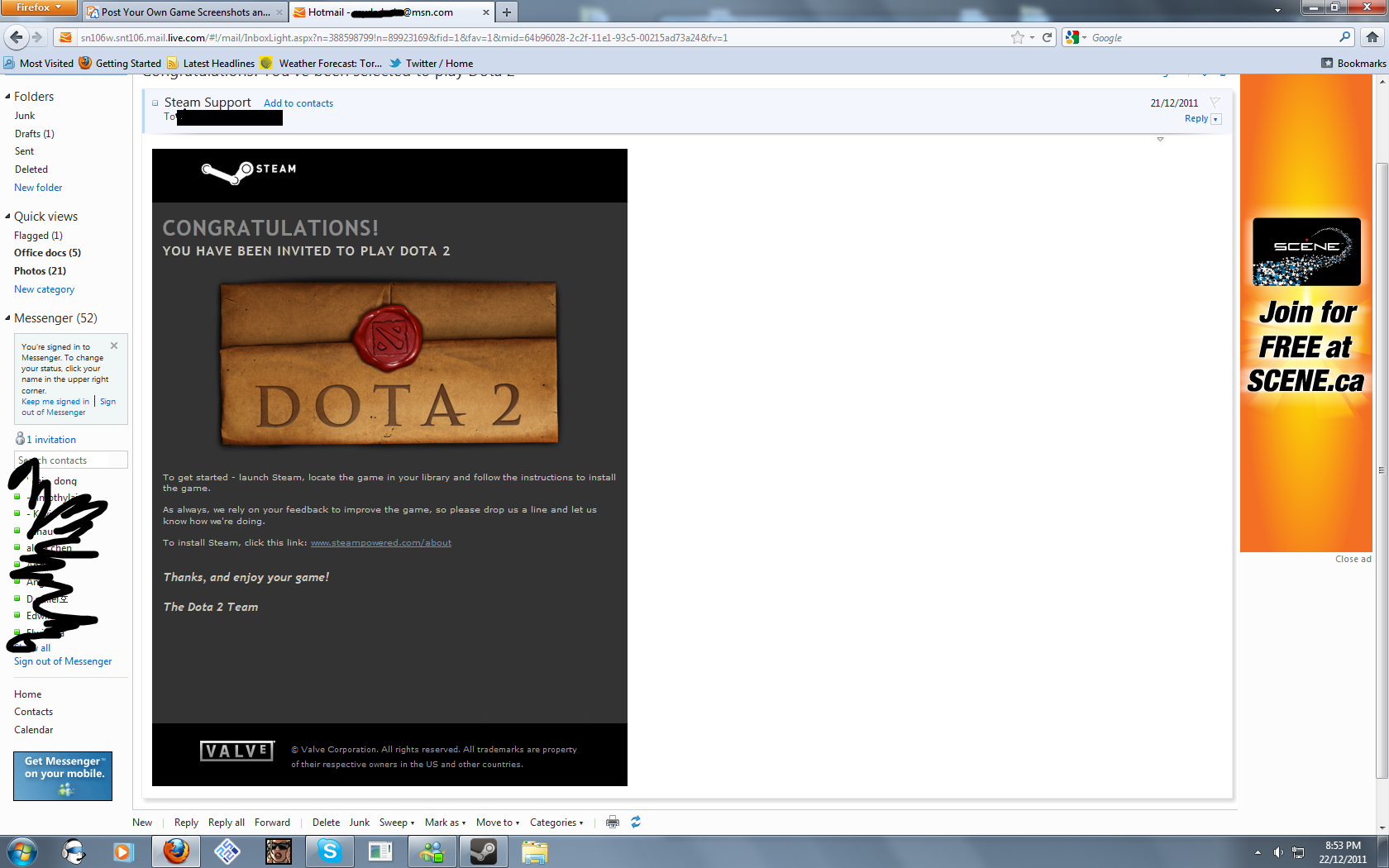The height and width of the screenshot is (868, 1389).
Task: Open the Sweep dropdown menu
Action: (x=397, y=823)
